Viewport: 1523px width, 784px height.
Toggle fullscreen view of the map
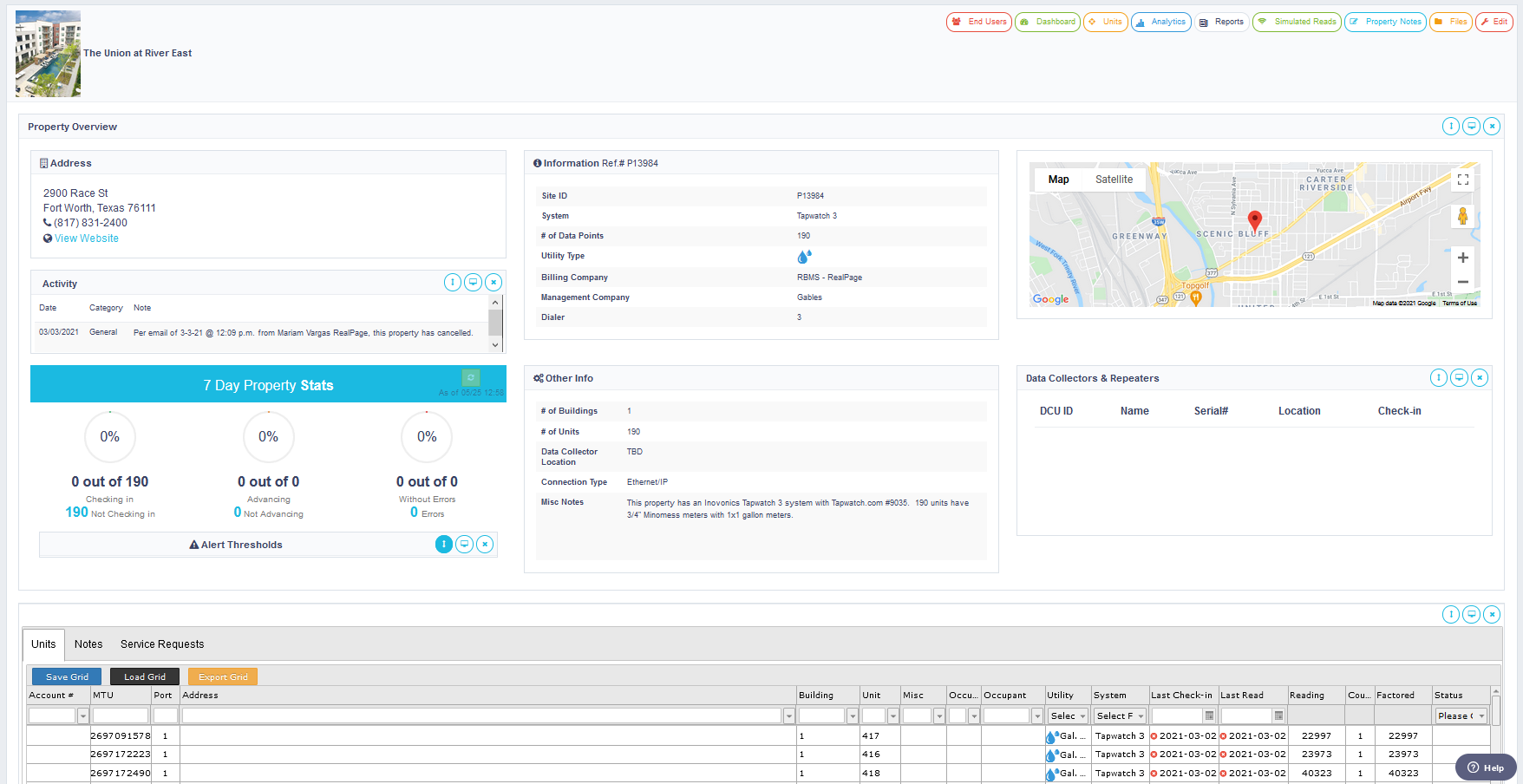pos(1462,180)
